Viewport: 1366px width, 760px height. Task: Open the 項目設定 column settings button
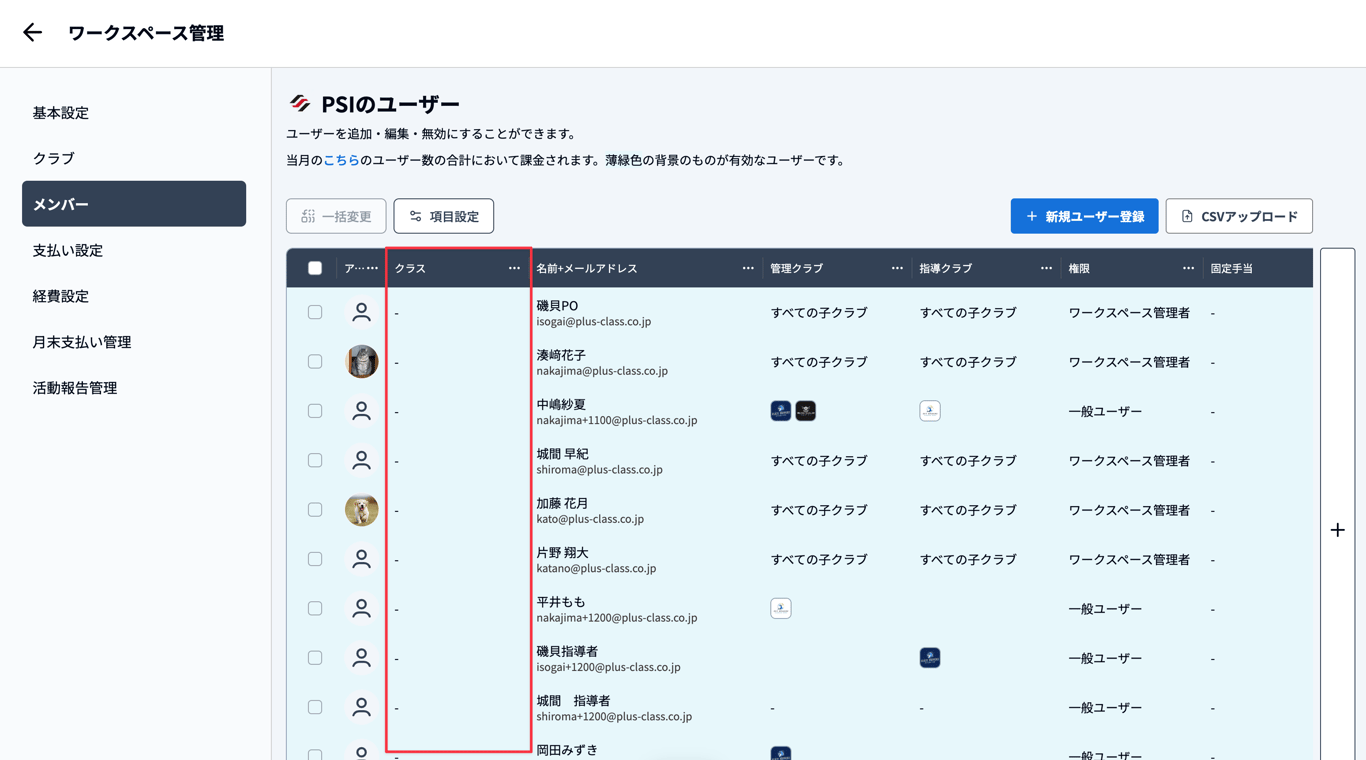coord(444,216)
